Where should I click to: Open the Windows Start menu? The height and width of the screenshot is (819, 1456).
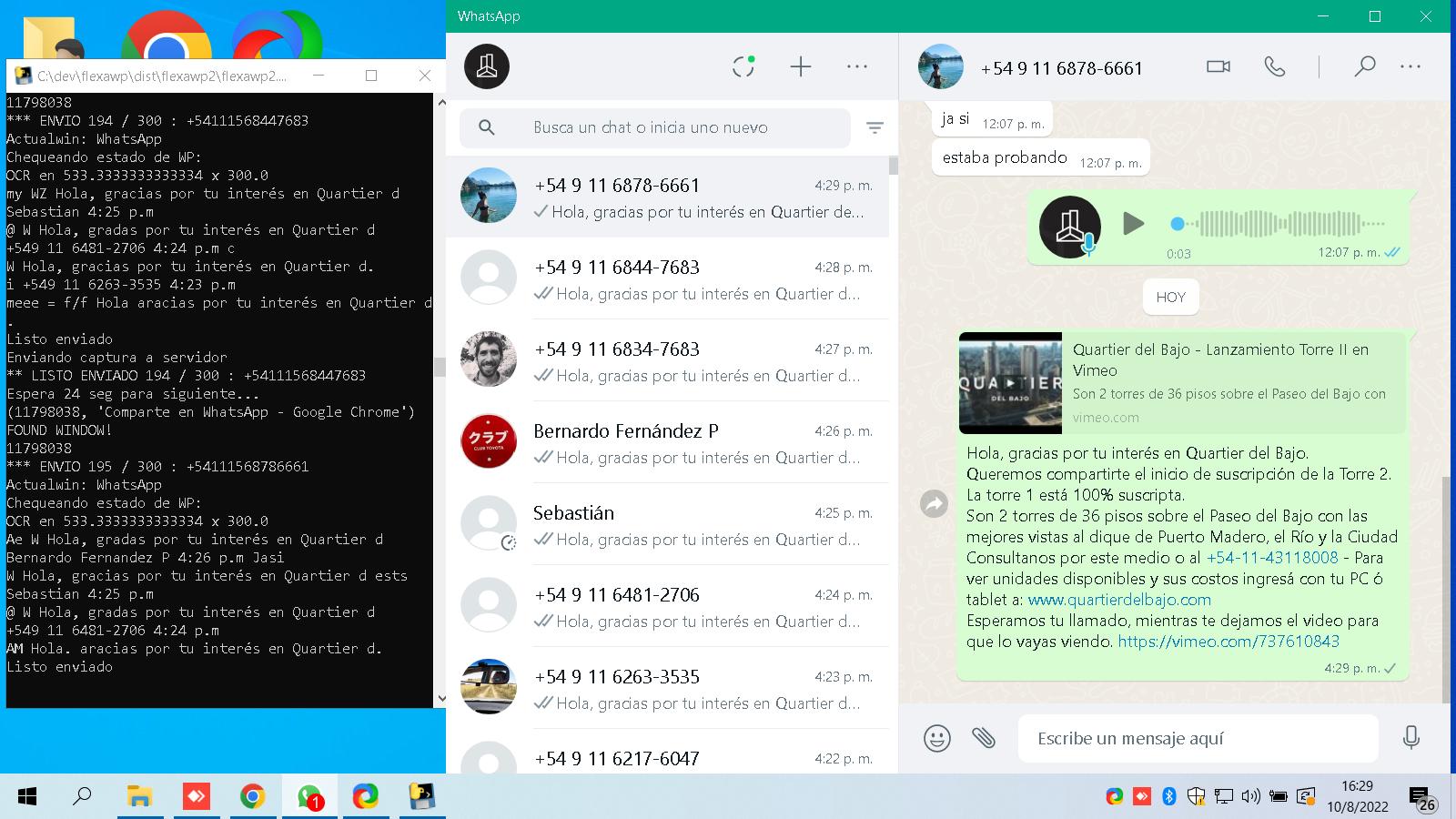pos(27,796)
